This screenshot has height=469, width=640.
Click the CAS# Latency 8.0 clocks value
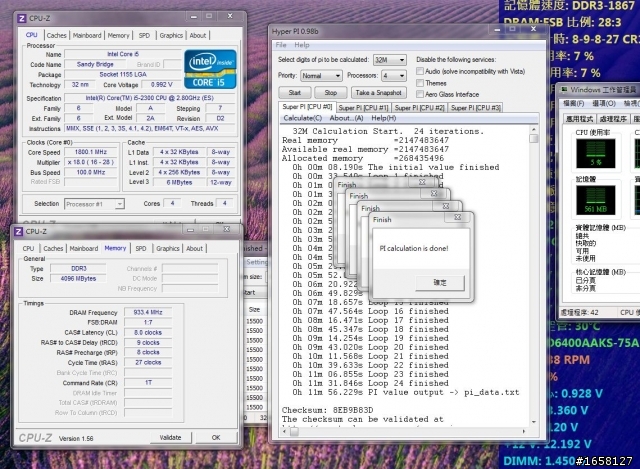[x=148, y=332]
